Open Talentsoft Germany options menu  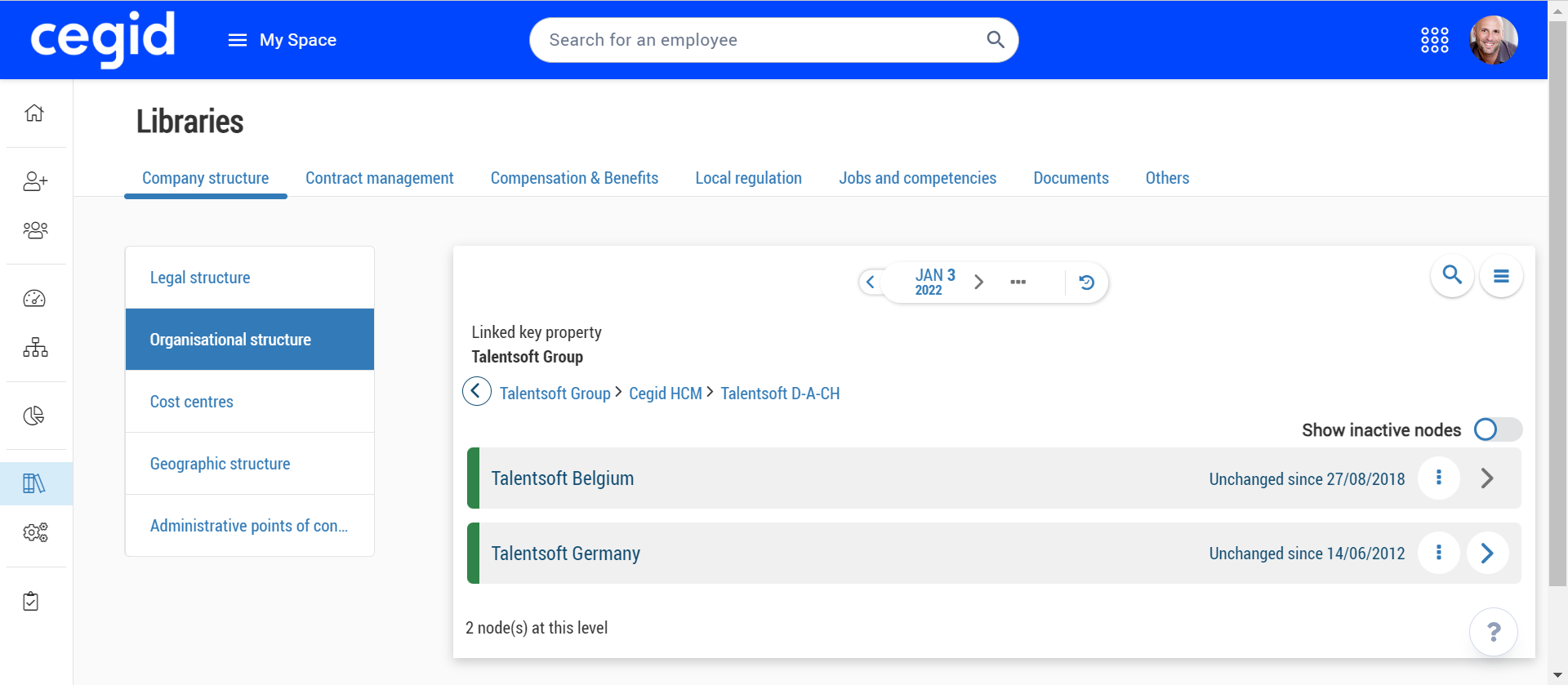[1438, 553]
